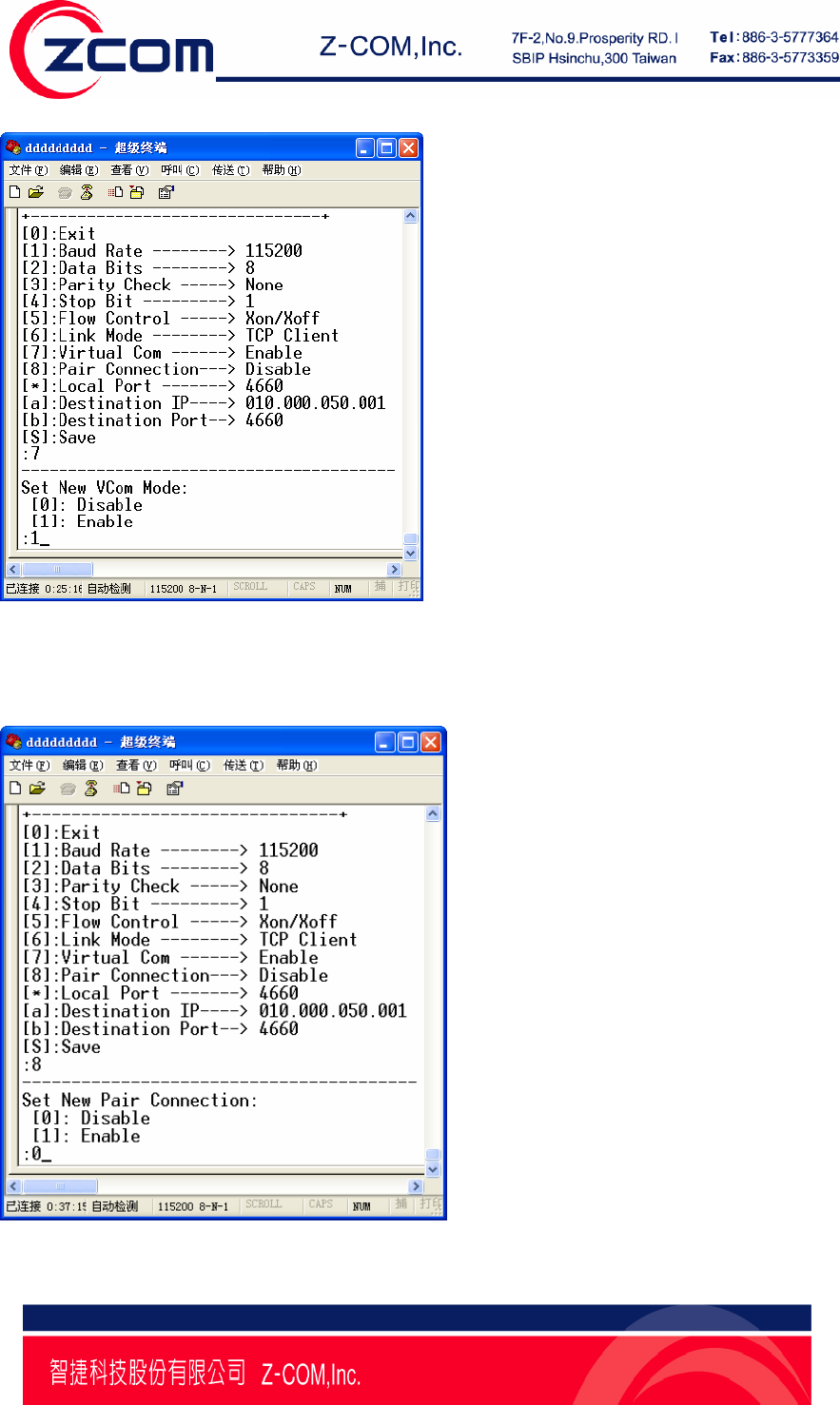Click Call (connect) icon in Pair Connection window
The image size is (840, 1405).
68,788
